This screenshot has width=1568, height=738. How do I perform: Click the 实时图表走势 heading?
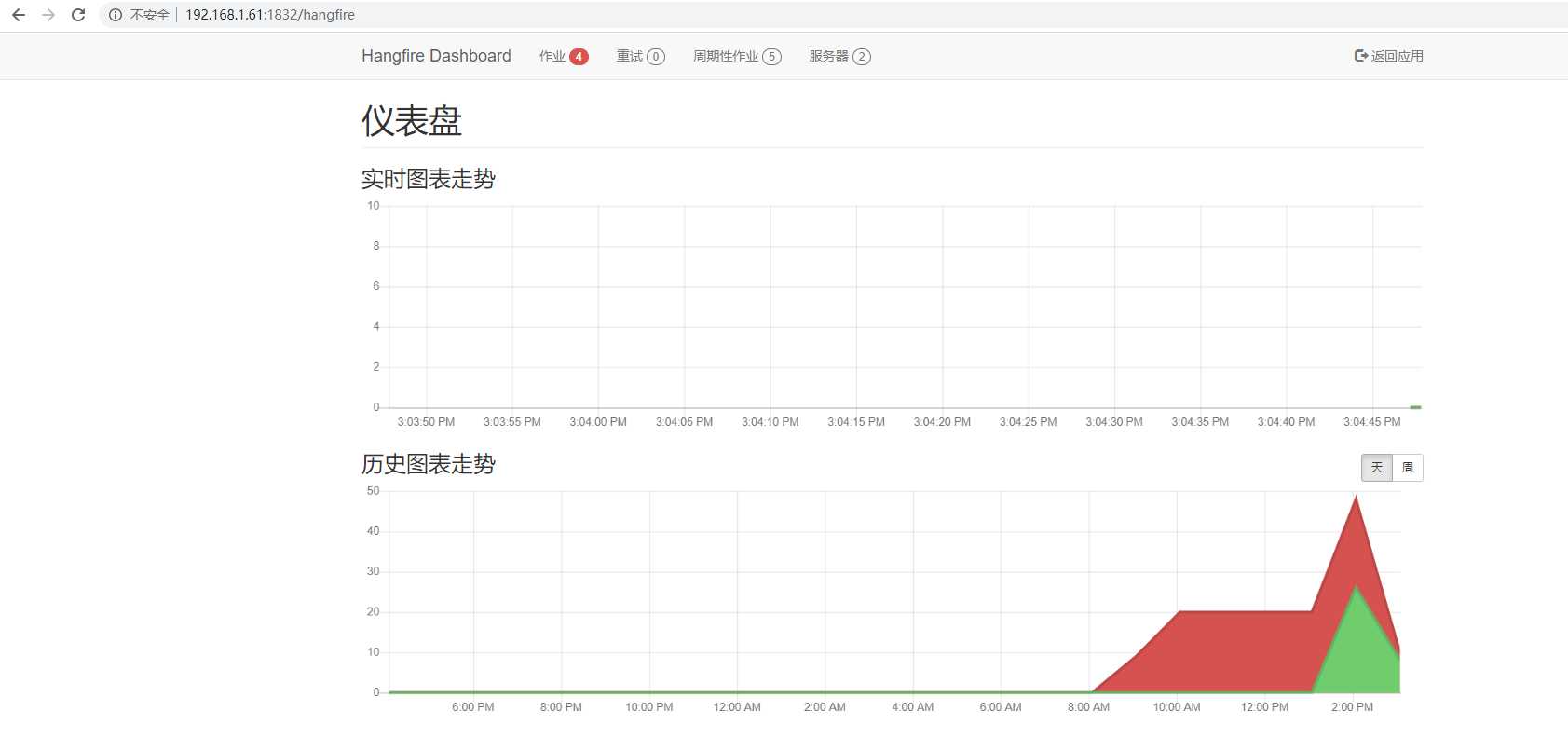click(x=429, y=179)
